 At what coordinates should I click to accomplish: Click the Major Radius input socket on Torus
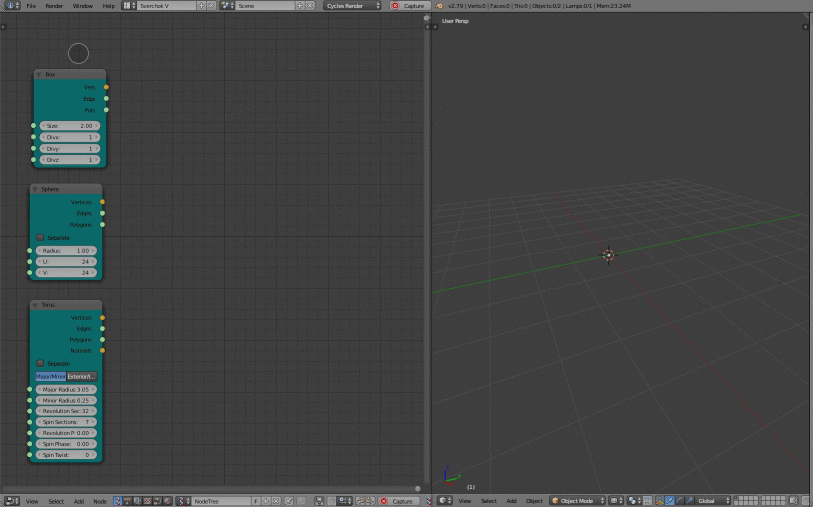pyautogui.click(x=29, y=389)
